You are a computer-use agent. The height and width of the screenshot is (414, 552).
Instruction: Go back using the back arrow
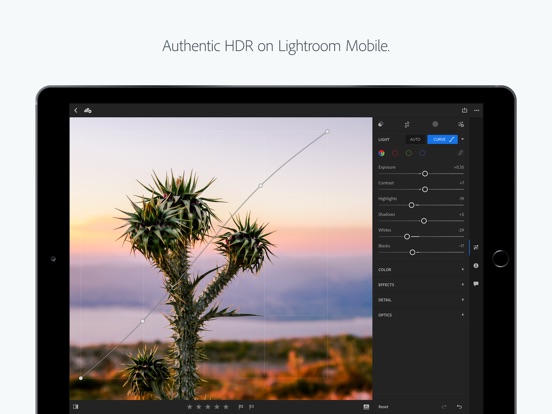click(x=76, y=111)
